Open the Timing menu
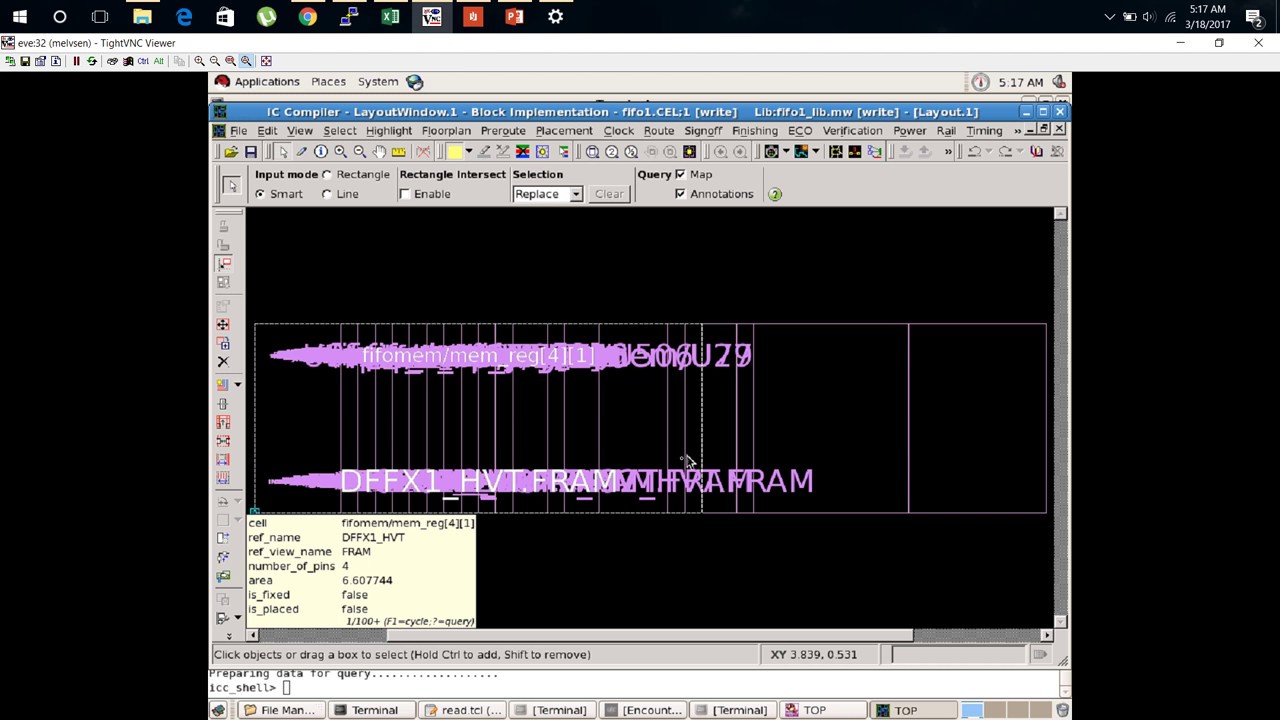 tap(984, 131)
